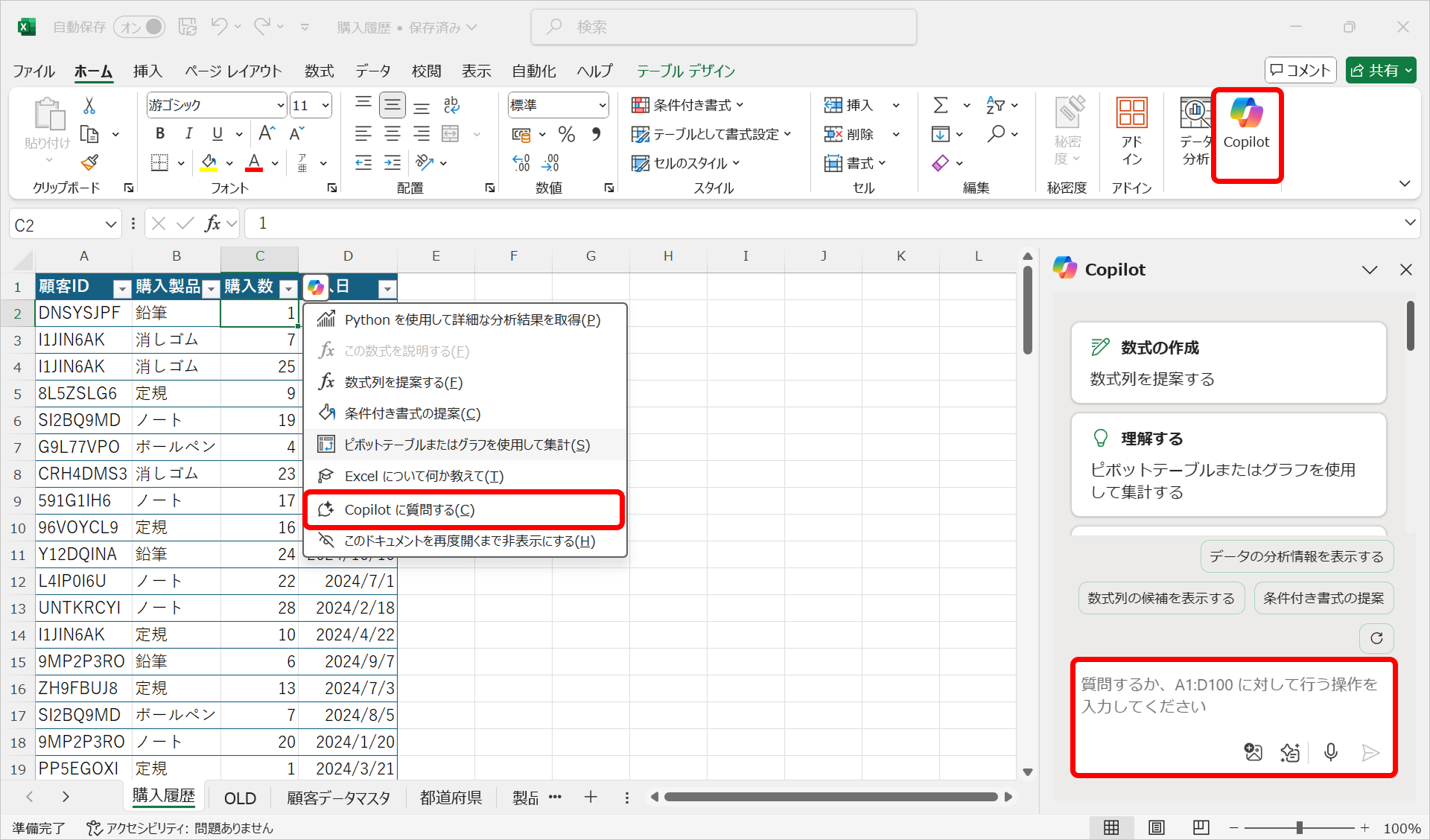Open filter dropdown for 購入製品 column
The height and width of the screenshot is (840, 1430).
[x=212, y=288]
